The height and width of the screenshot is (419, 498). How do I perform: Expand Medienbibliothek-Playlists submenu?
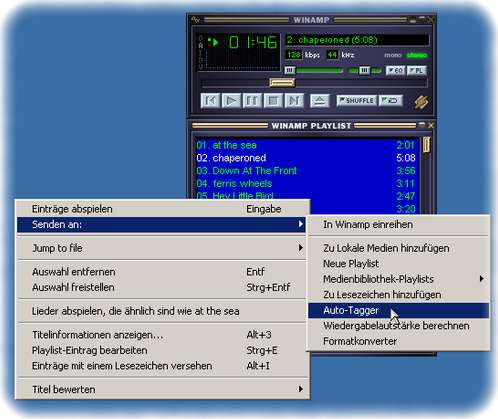point(398,279)
